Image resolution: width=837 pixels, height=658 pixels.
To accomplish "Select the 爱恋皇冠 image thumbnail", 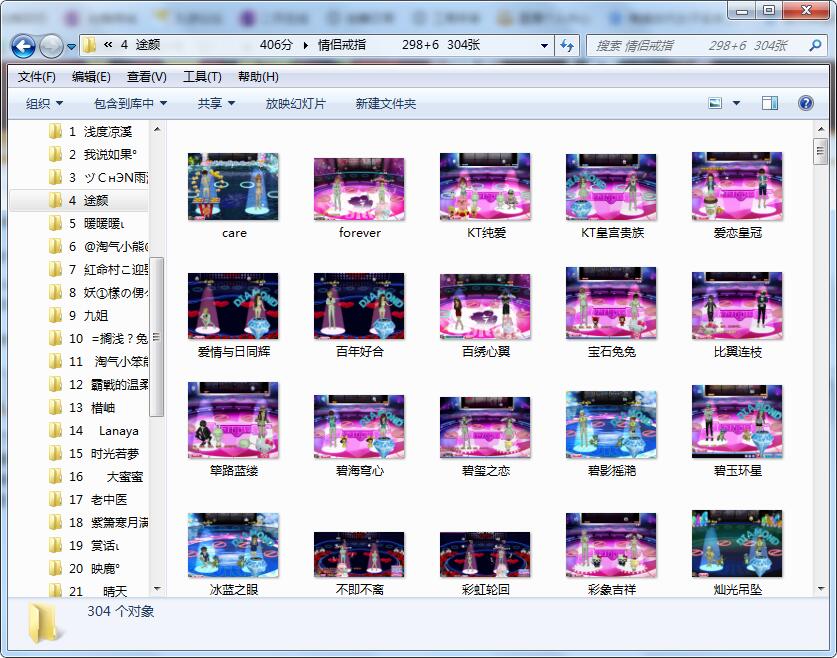I will click(x=737, y=186).
